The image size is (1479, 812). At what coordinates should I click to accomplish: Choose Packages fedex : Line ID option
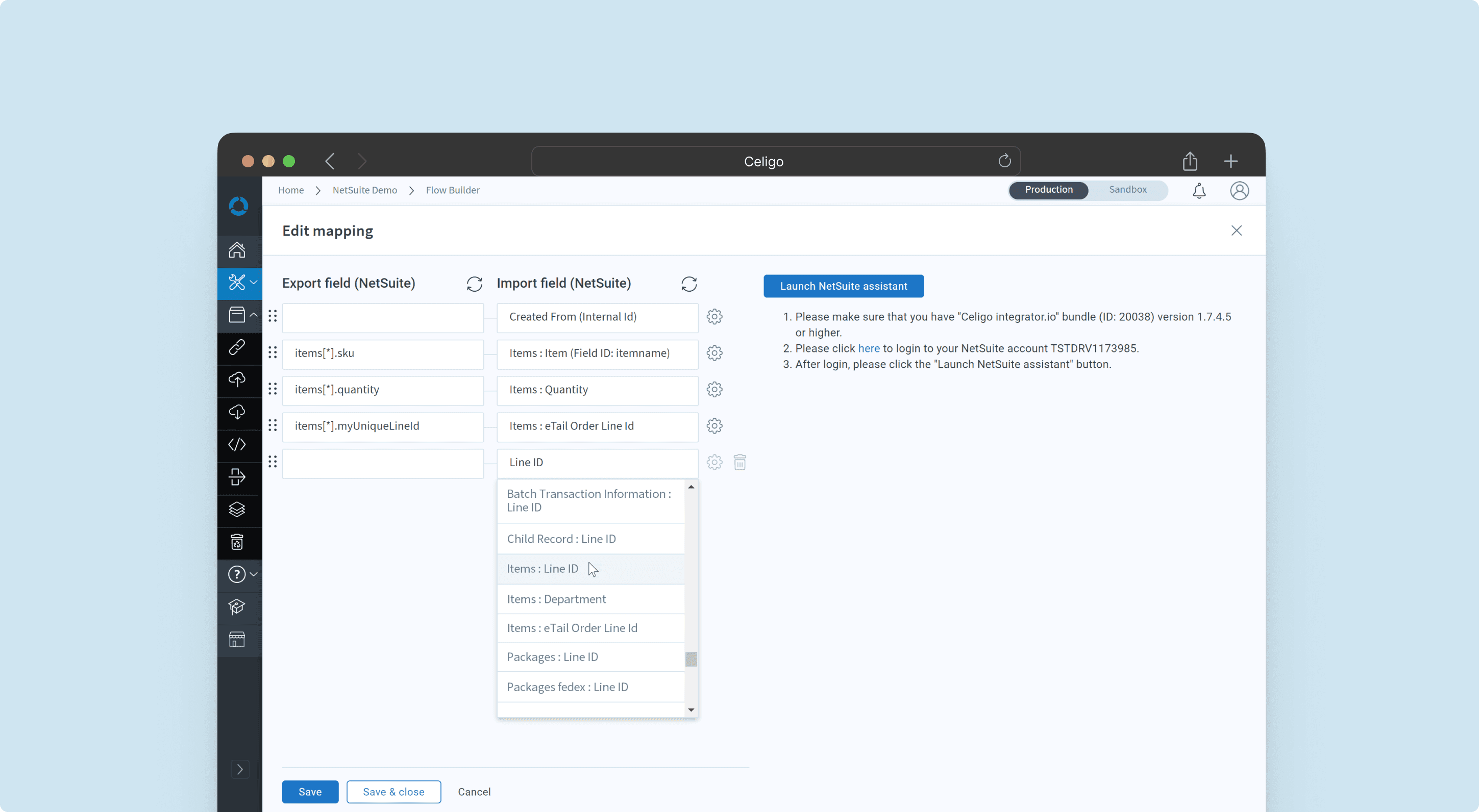[590, 688]
